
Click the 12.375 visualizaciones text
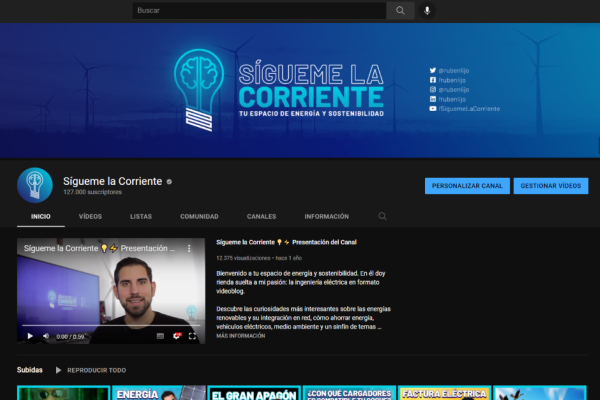tap(243, 258)
